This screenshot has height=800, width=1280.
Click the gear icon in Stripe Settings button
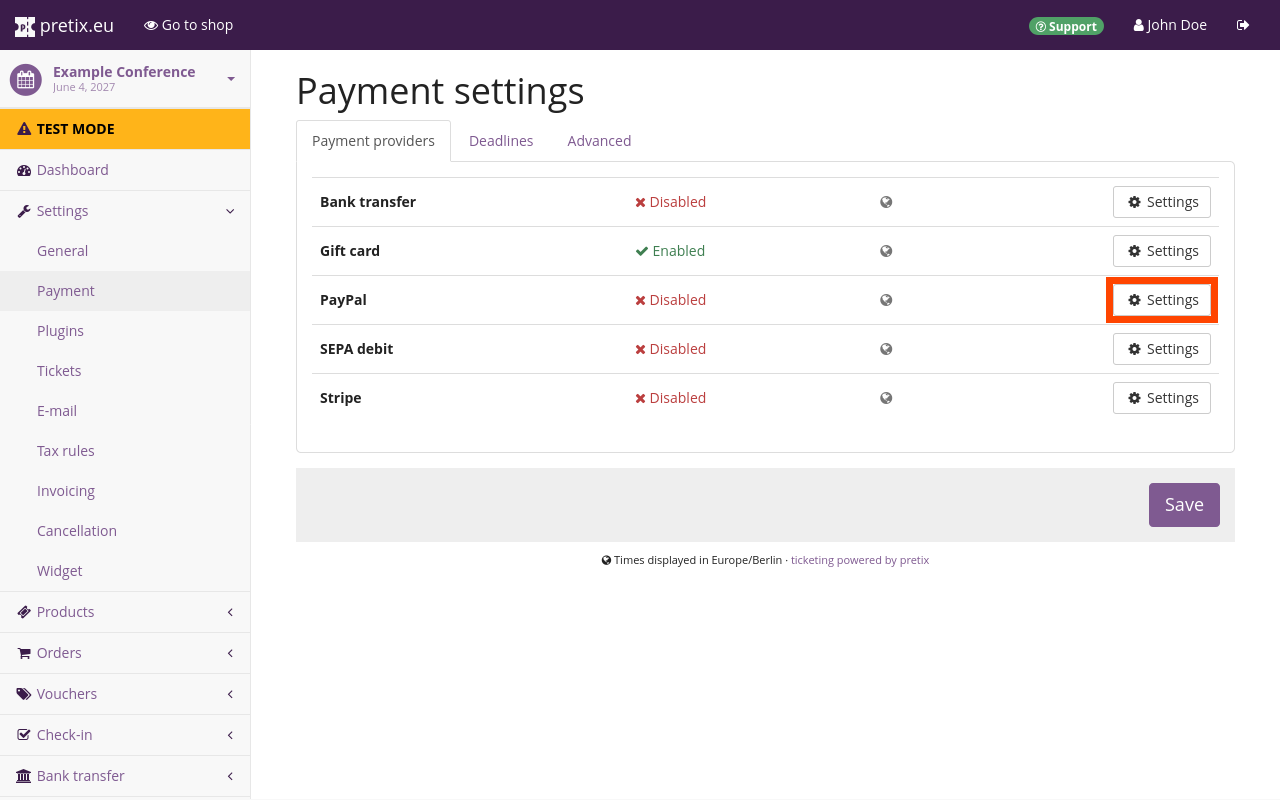1134,398
